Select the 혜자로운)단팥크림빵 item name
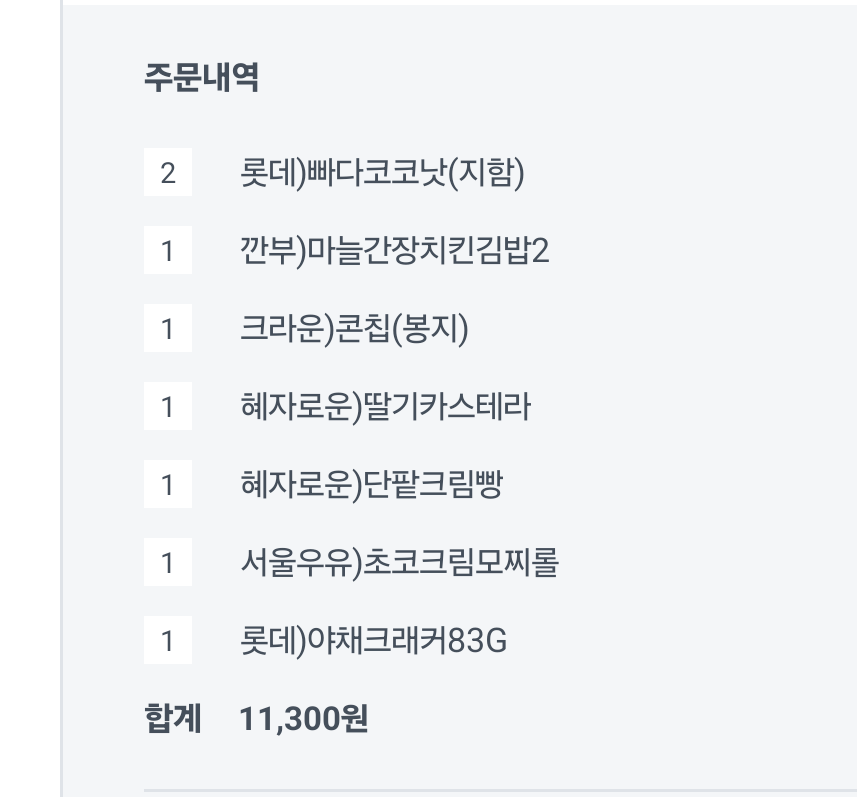The image size is (857, 797). click(371, 486)
